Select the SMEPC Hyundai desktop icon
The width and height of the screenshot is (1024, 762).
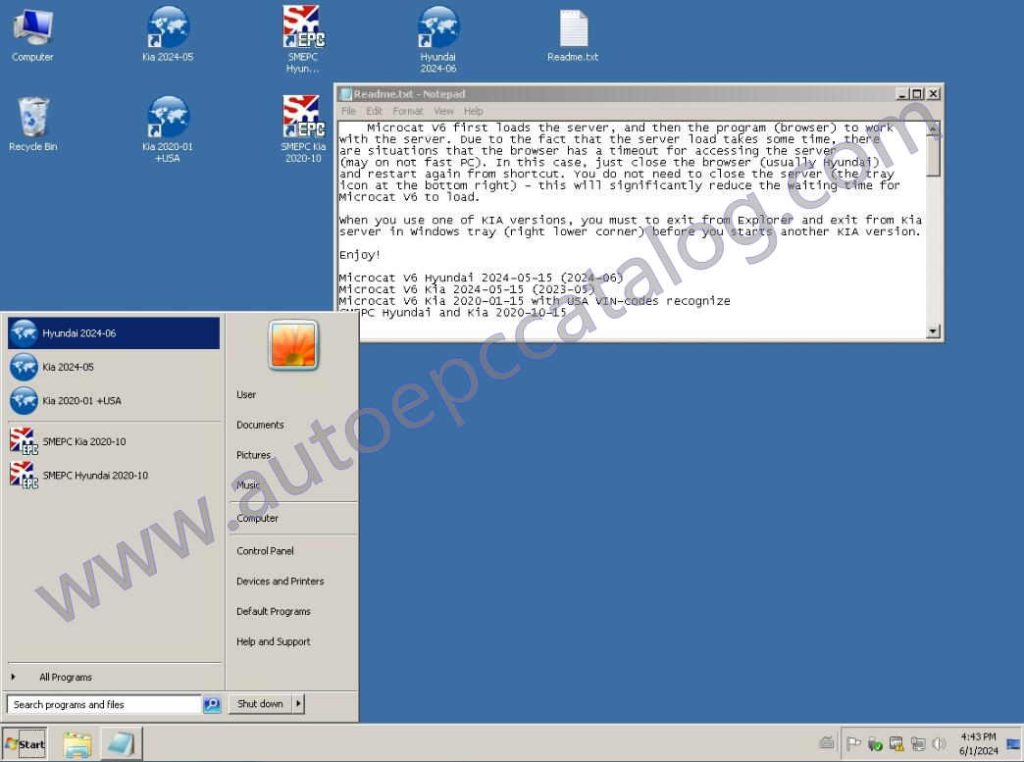pos(302,30)
